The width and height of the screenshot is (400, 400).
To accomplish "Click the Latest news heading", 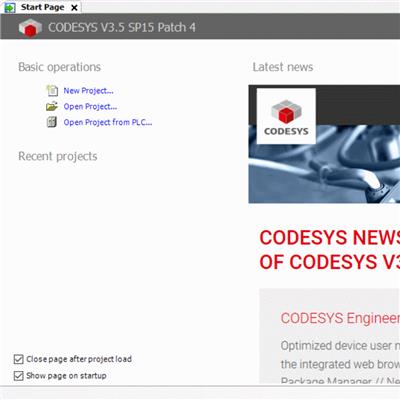I will (x=283, y=67).
